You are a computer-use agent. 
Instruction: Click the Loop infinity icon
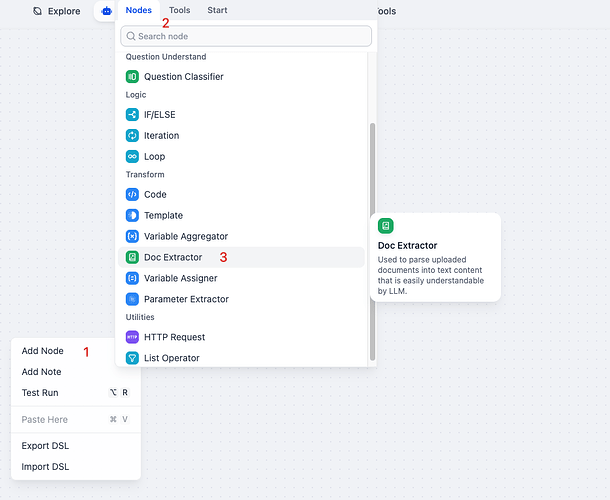132,156
